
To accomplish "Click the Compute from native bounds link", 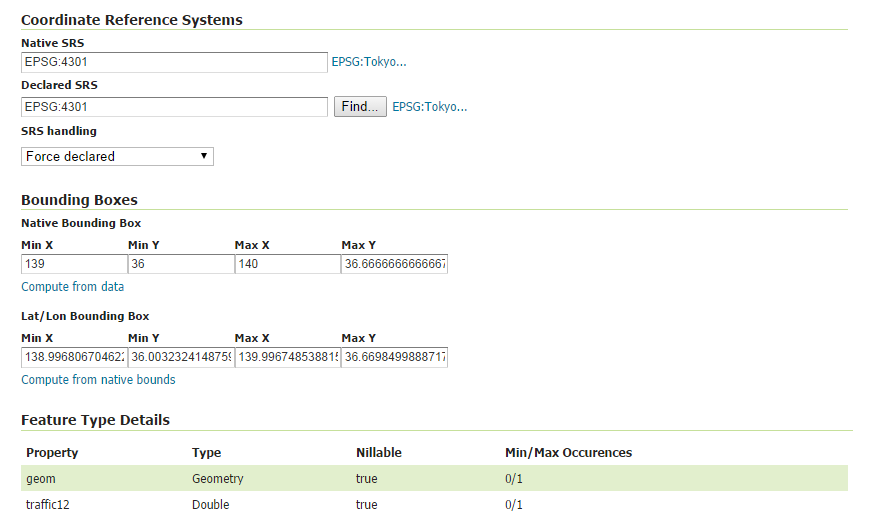I will (x=98, y=380).
